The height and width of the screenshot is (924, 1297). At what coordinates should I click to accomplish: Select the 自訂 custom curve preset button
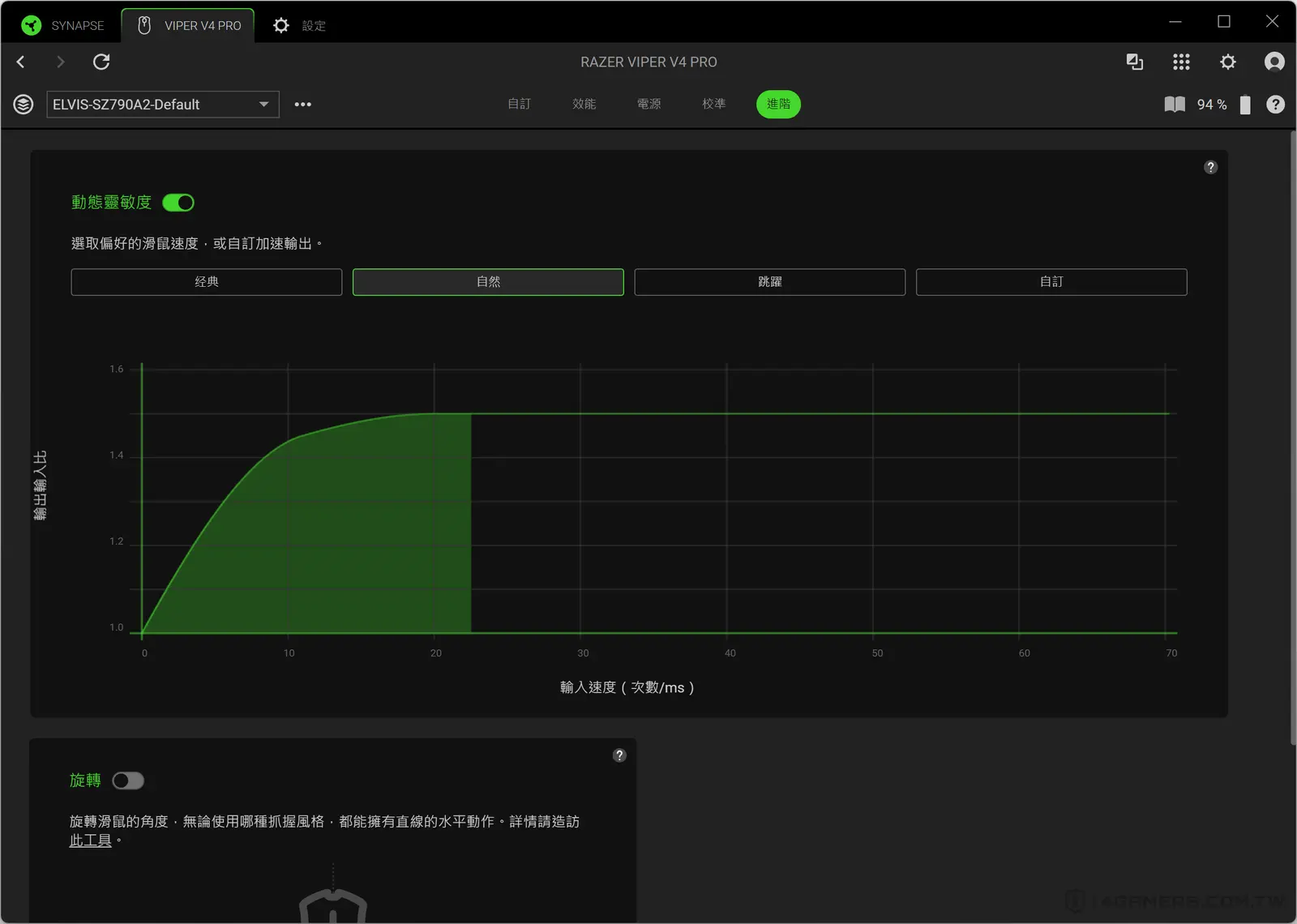point(1051,282)
